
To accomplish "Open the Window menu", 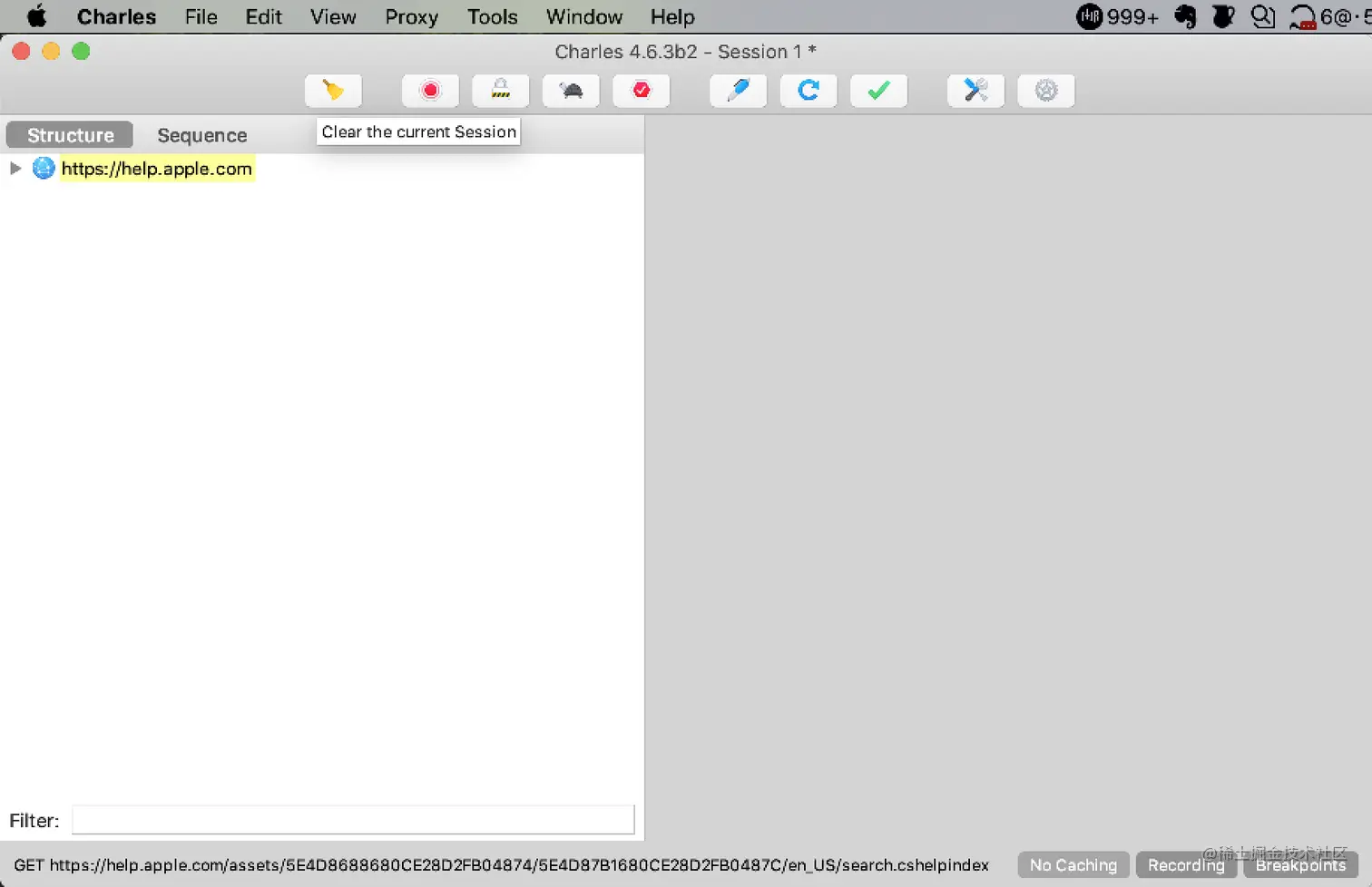I will 584,16.
